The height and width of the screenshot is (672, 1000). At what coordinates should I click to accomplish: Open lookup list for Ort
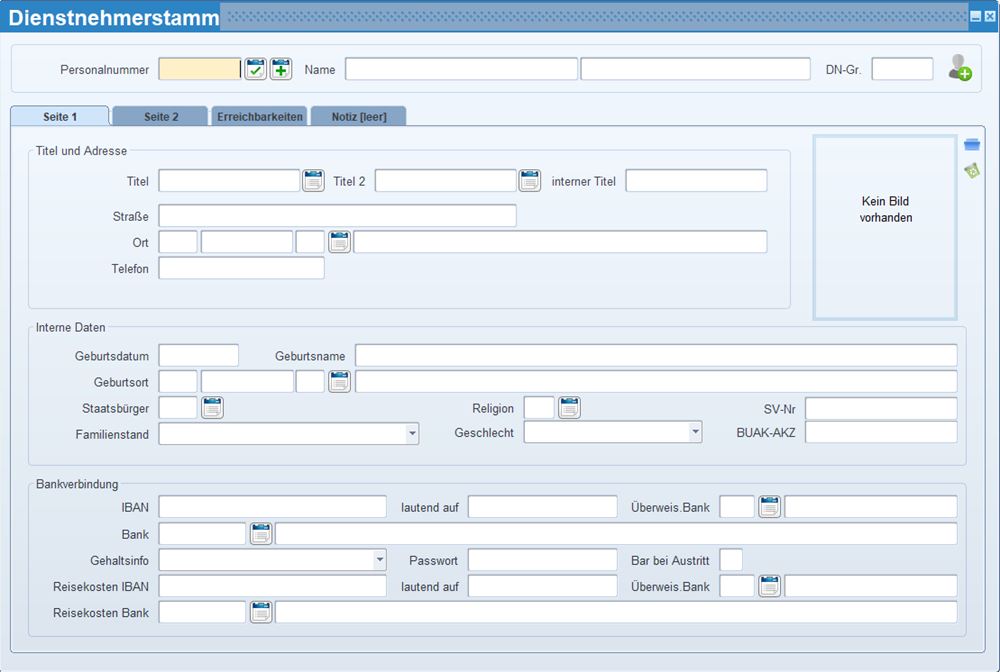click(x=339, y=242)
